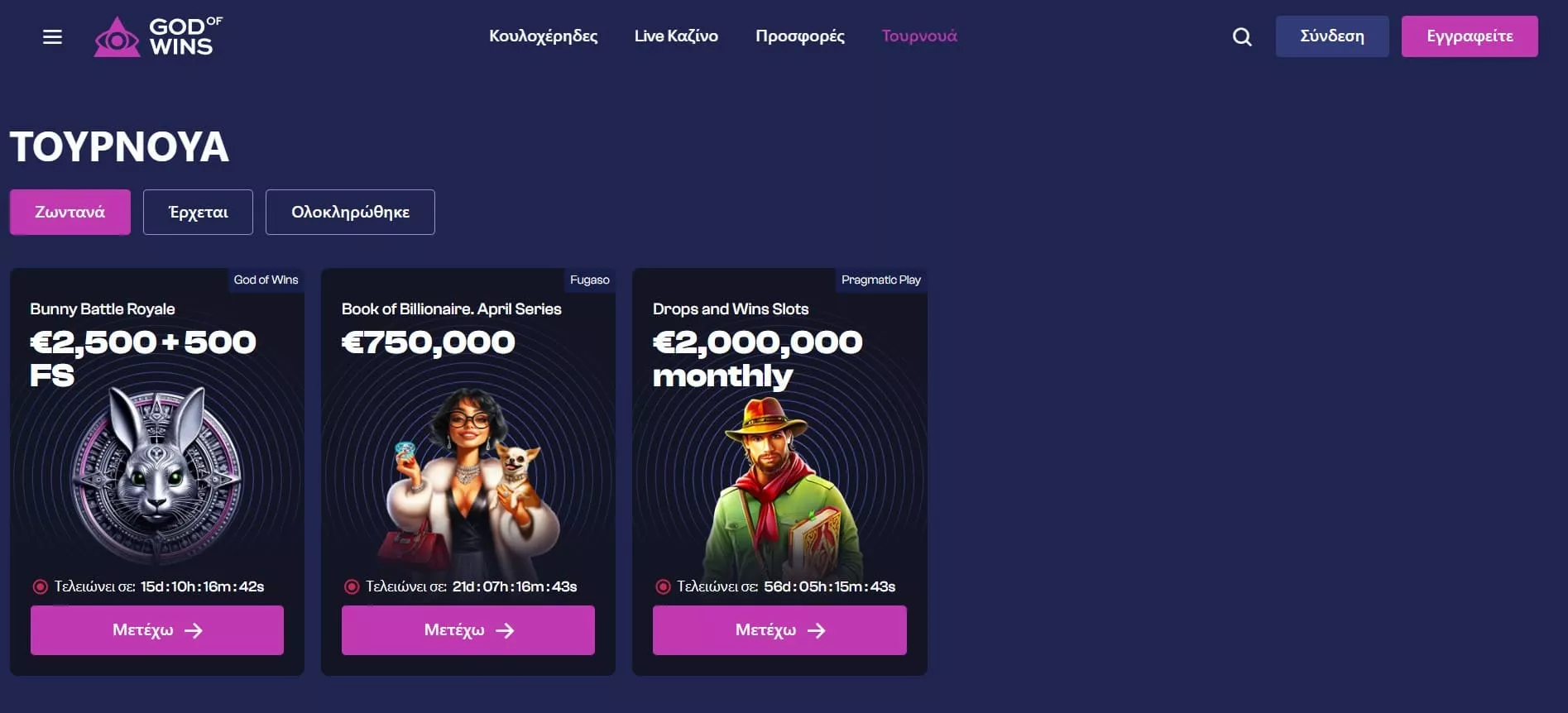Click the Pragmatic Play provider label

tap(880, 280)
